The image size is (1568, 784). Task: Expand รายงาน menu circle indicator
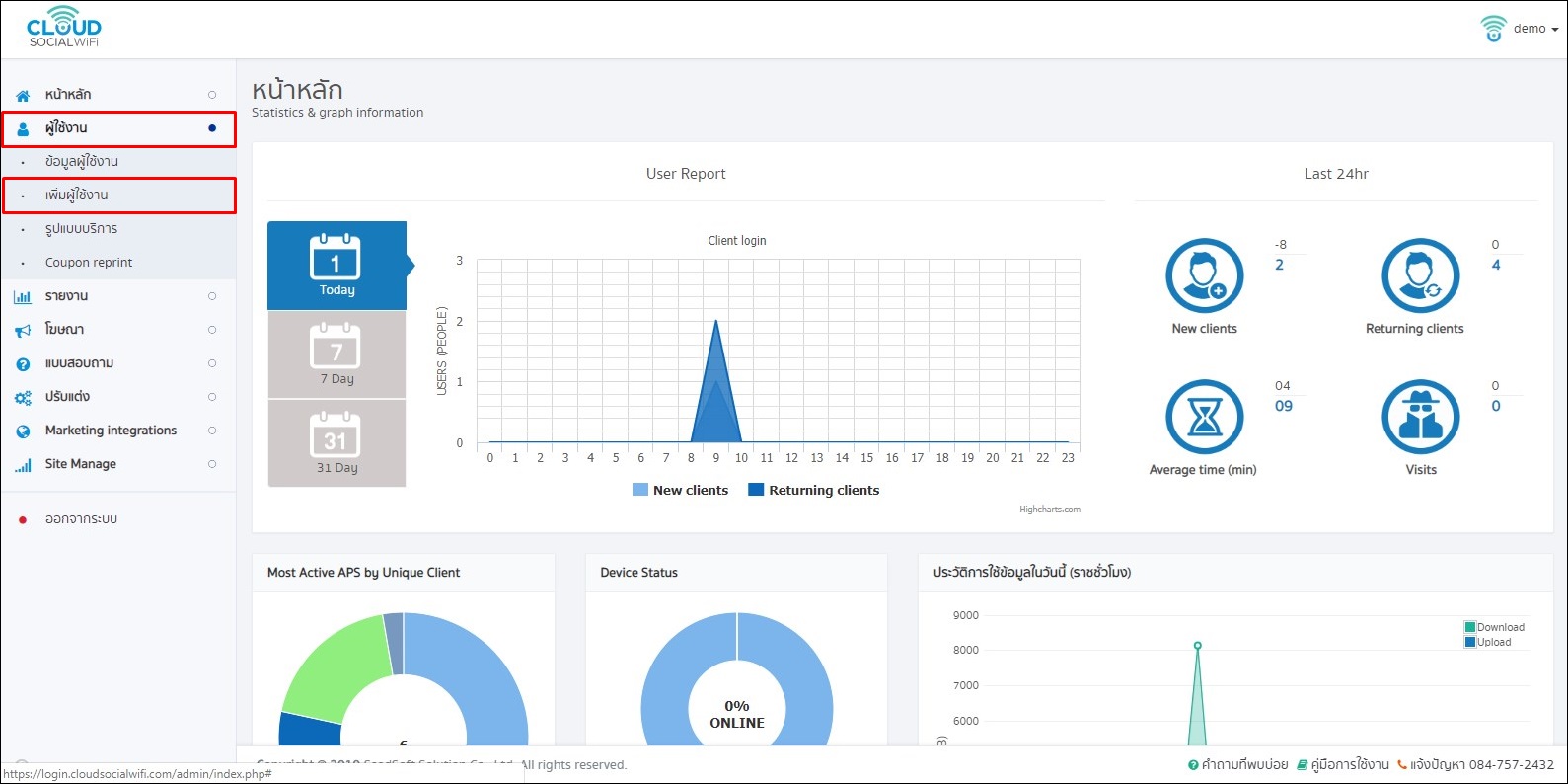[x=212, y=296]
